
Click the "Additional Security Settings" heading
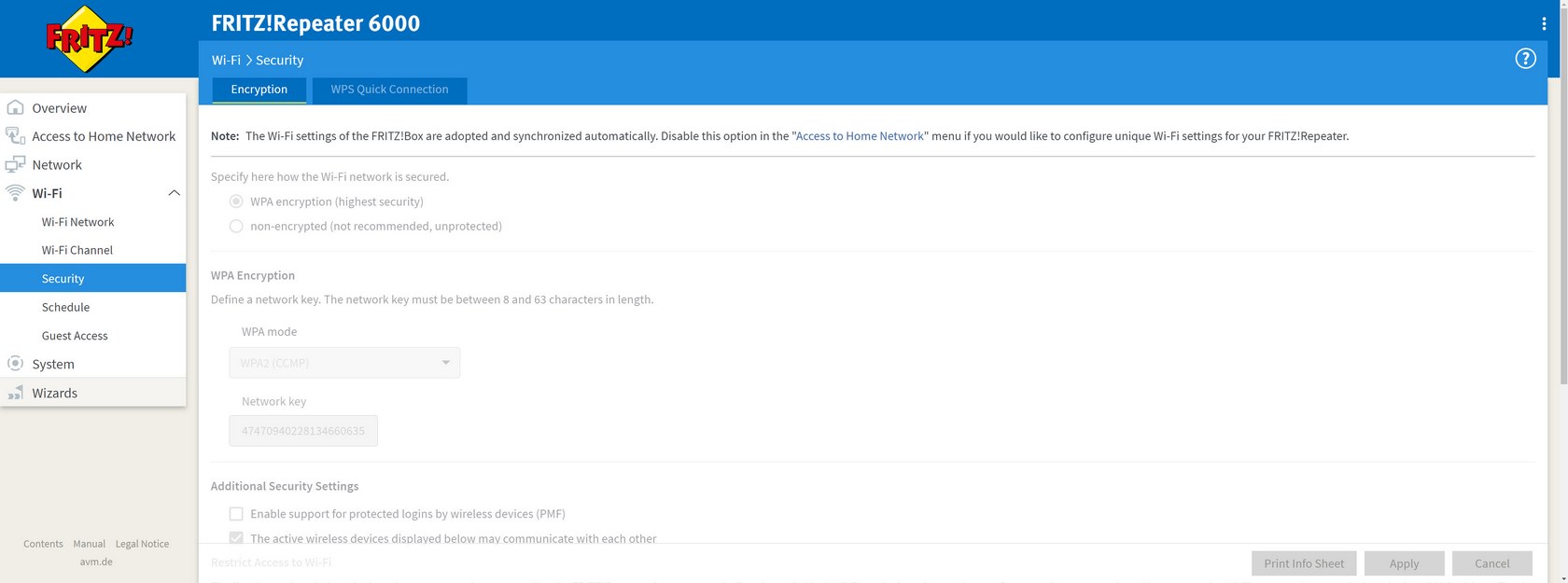click(x=285, y=486)
